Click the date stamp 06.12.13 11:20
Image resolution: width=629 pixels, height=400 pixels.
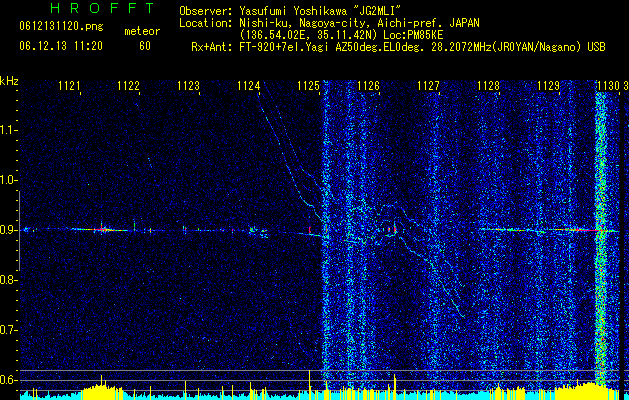point(61,46)
